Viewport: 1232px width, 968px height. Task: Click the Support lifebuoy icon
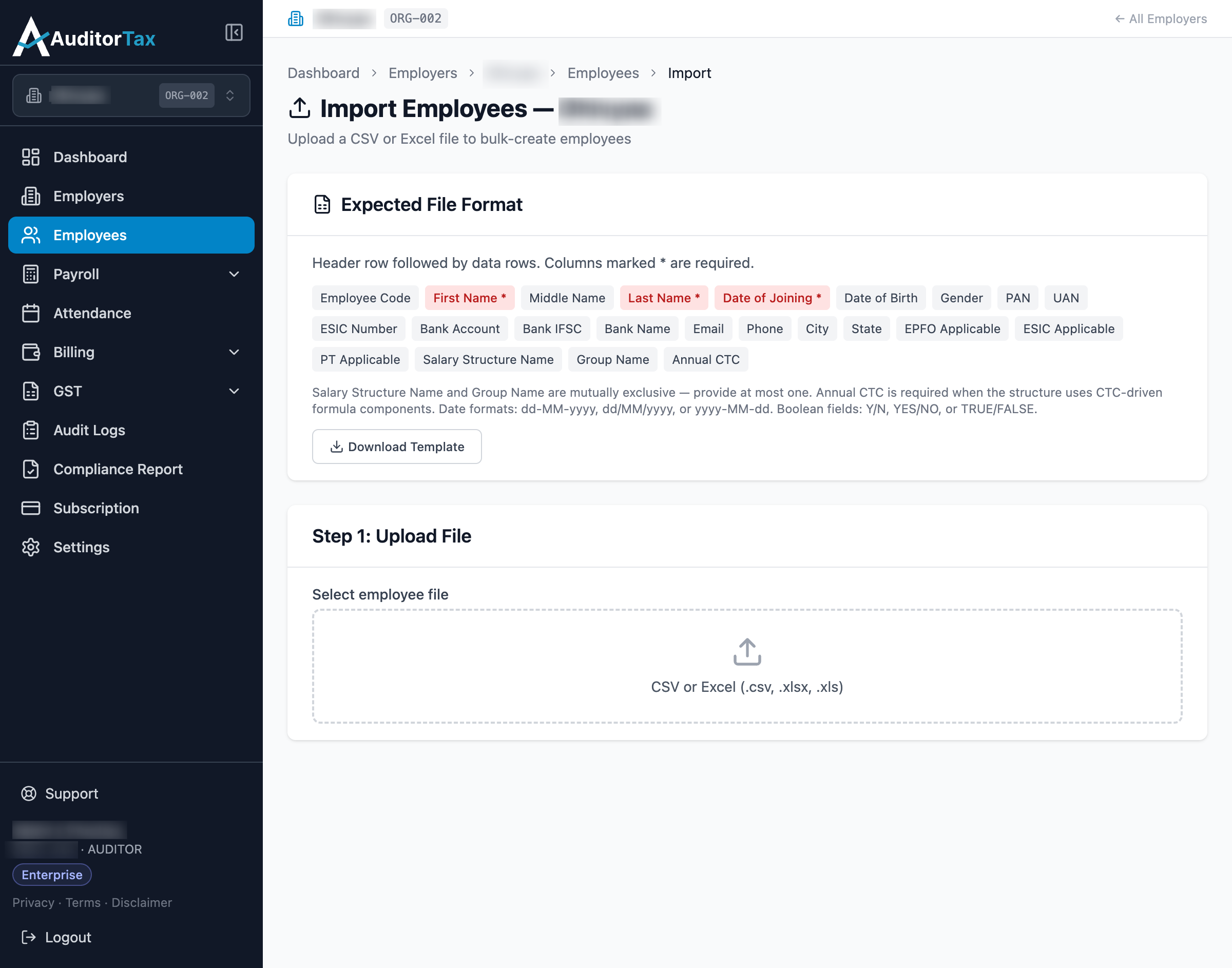28,793
